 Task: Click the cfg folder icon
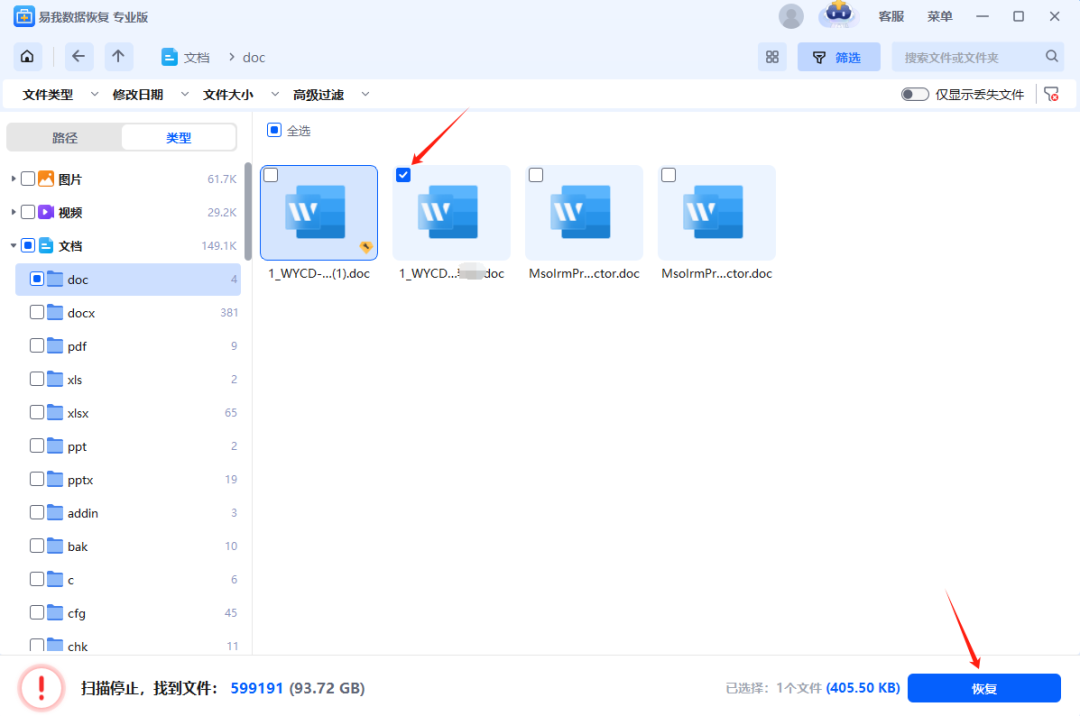[x=55, y=613]
